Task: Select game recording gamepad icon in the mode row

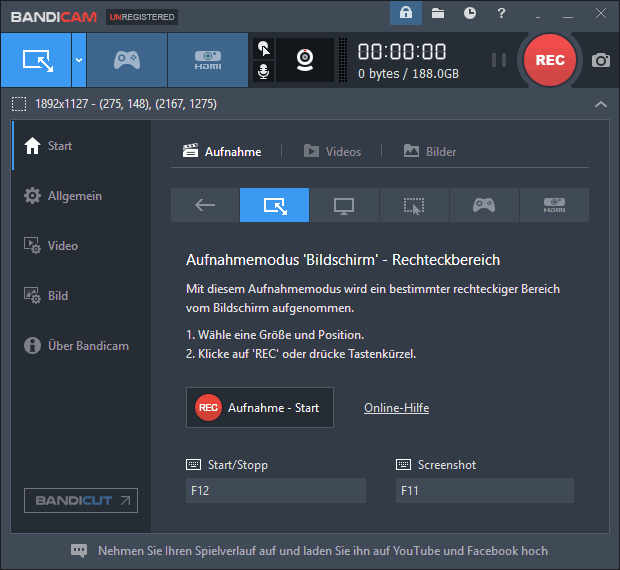Action: 484,205
